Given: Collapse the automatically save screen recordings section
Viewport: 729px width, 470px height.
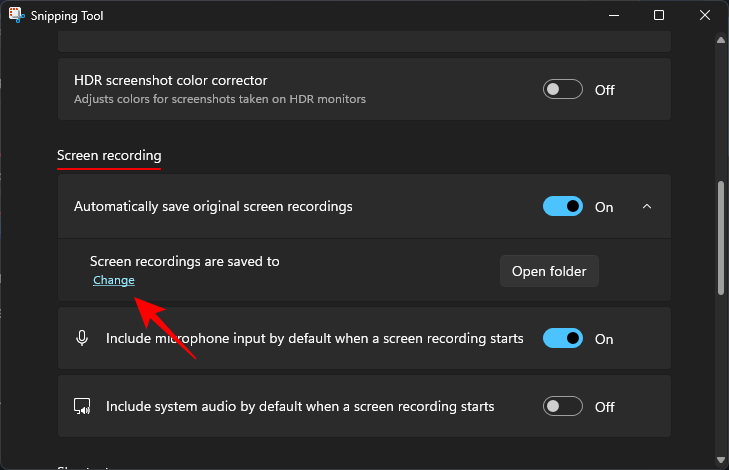Looking at the screenshot, I should click(646, 206).
